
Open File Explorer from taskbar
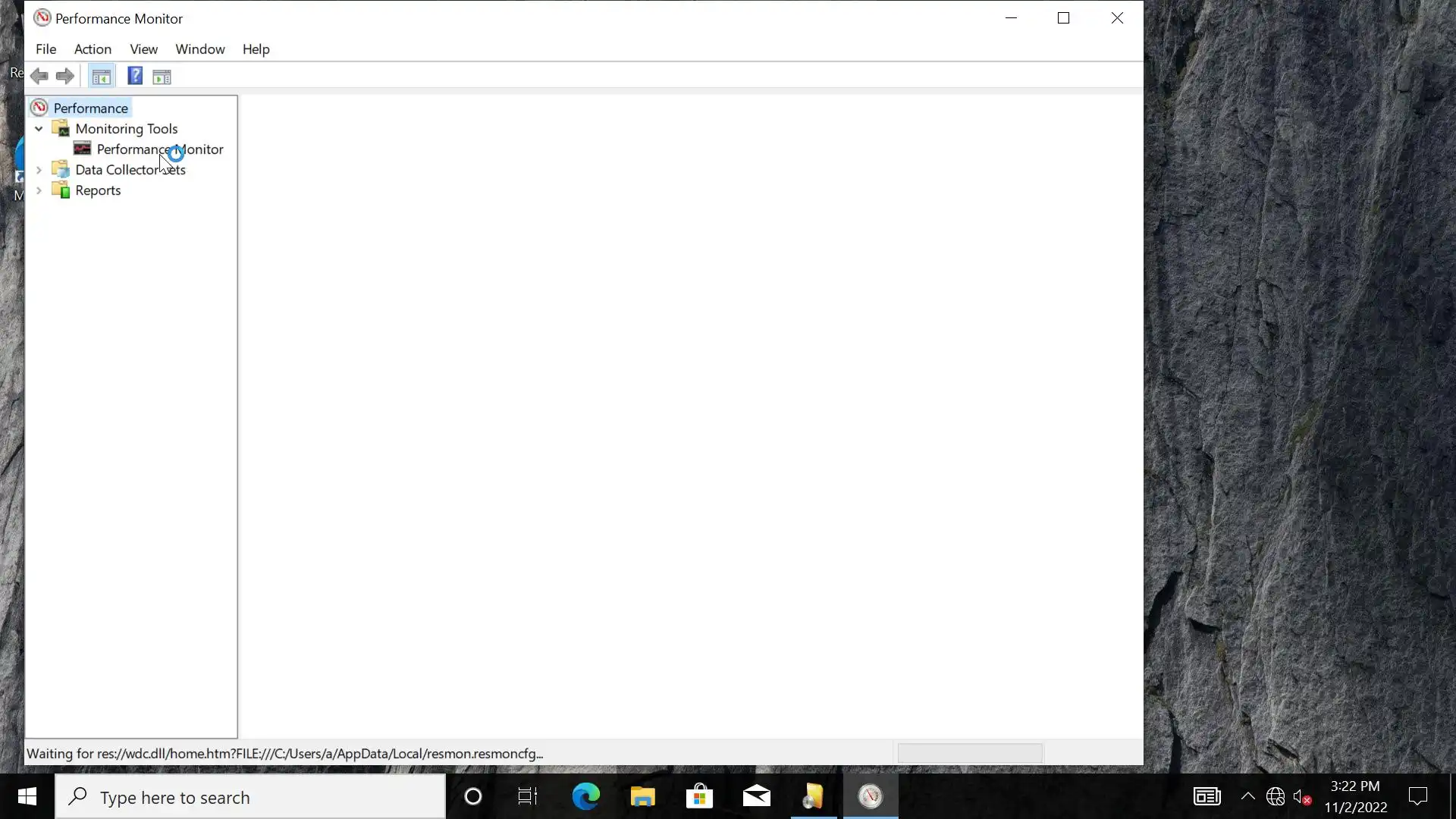(642, 796)
